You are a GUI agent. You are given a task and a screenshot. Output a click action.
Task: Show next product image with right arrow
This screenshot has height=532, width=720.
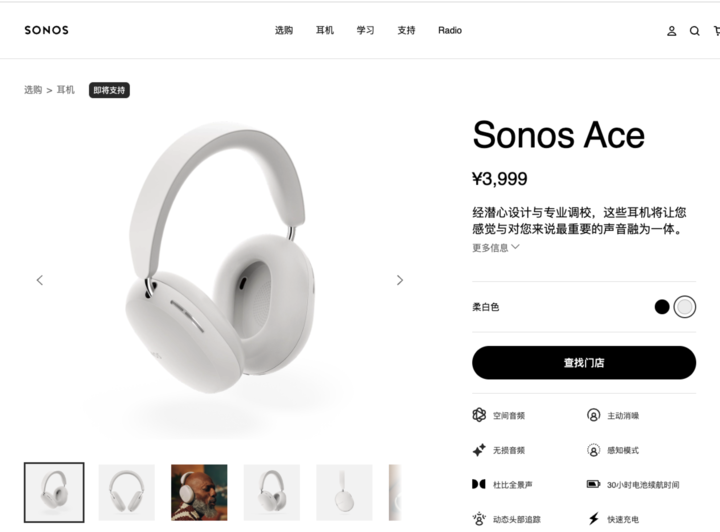point(399,280)
